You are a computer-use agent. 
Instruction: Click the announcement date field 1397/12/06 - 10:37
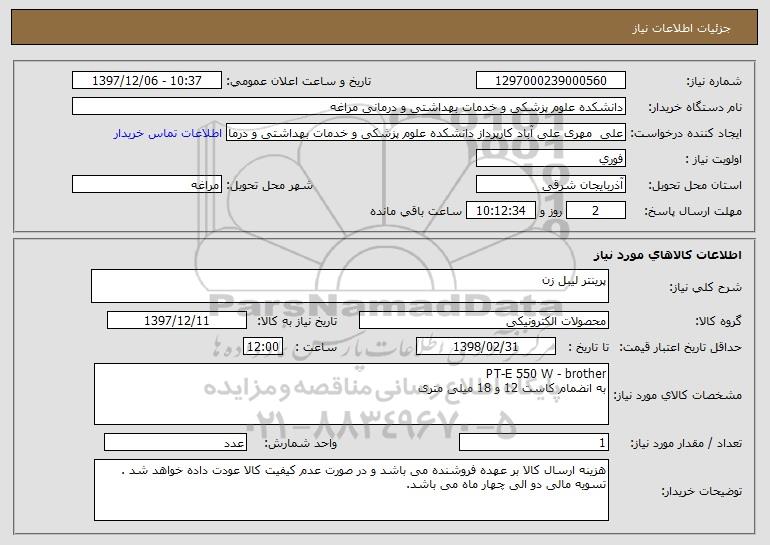coord(147,81)
